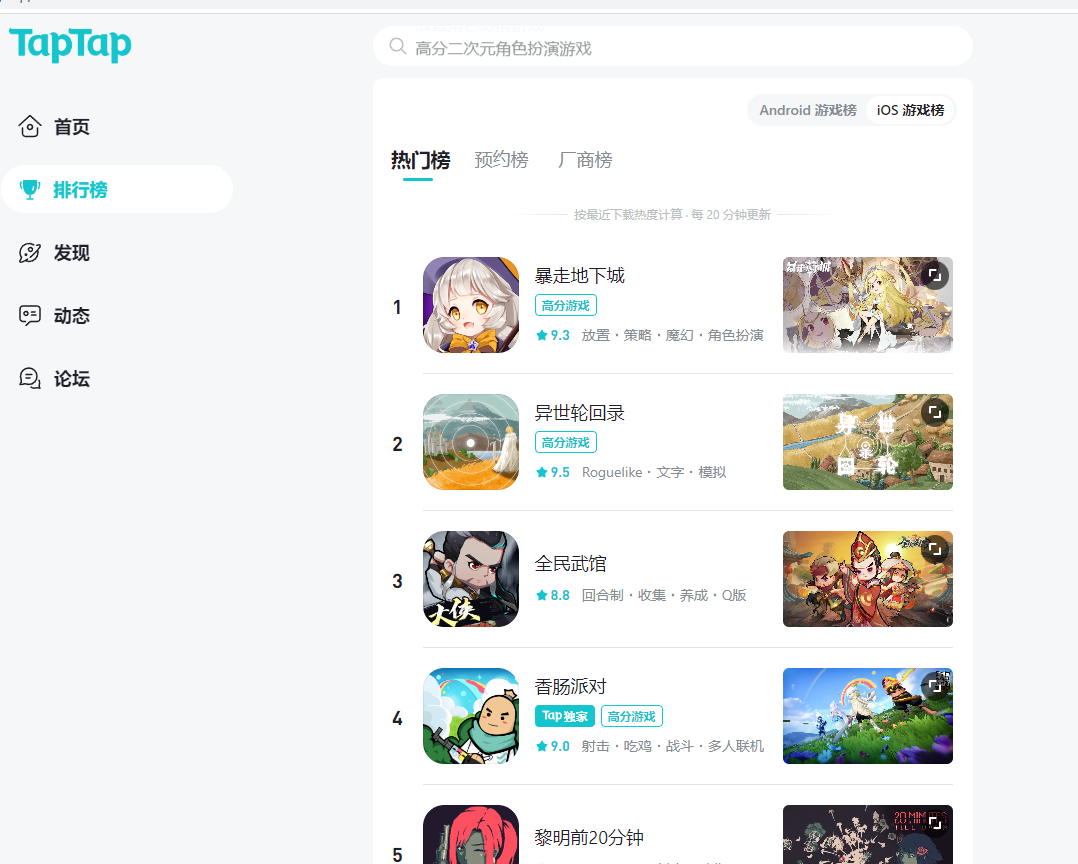Click the tags 放置·策略·魔幻·角色扮演
The height and width of the screenshot is (864, 1078).
coord(672,335)
